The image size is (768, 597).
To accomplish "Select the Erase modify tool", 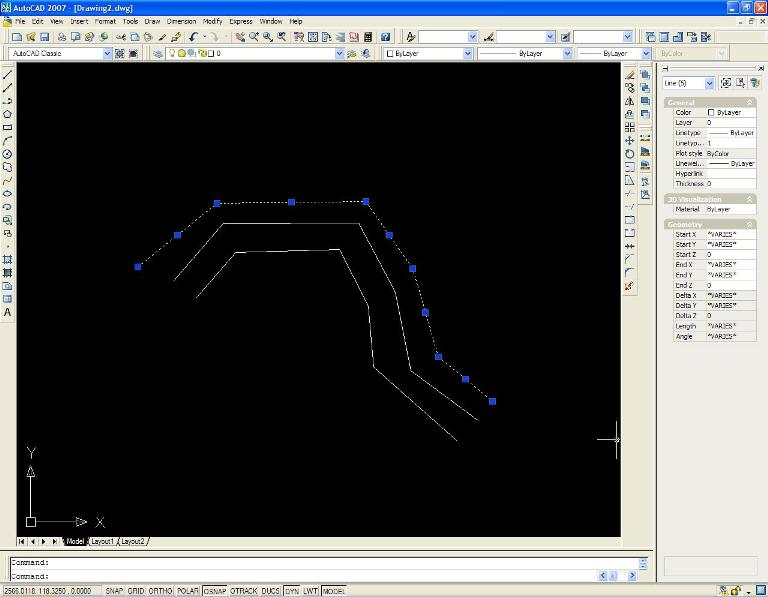I will coord(630,74).
